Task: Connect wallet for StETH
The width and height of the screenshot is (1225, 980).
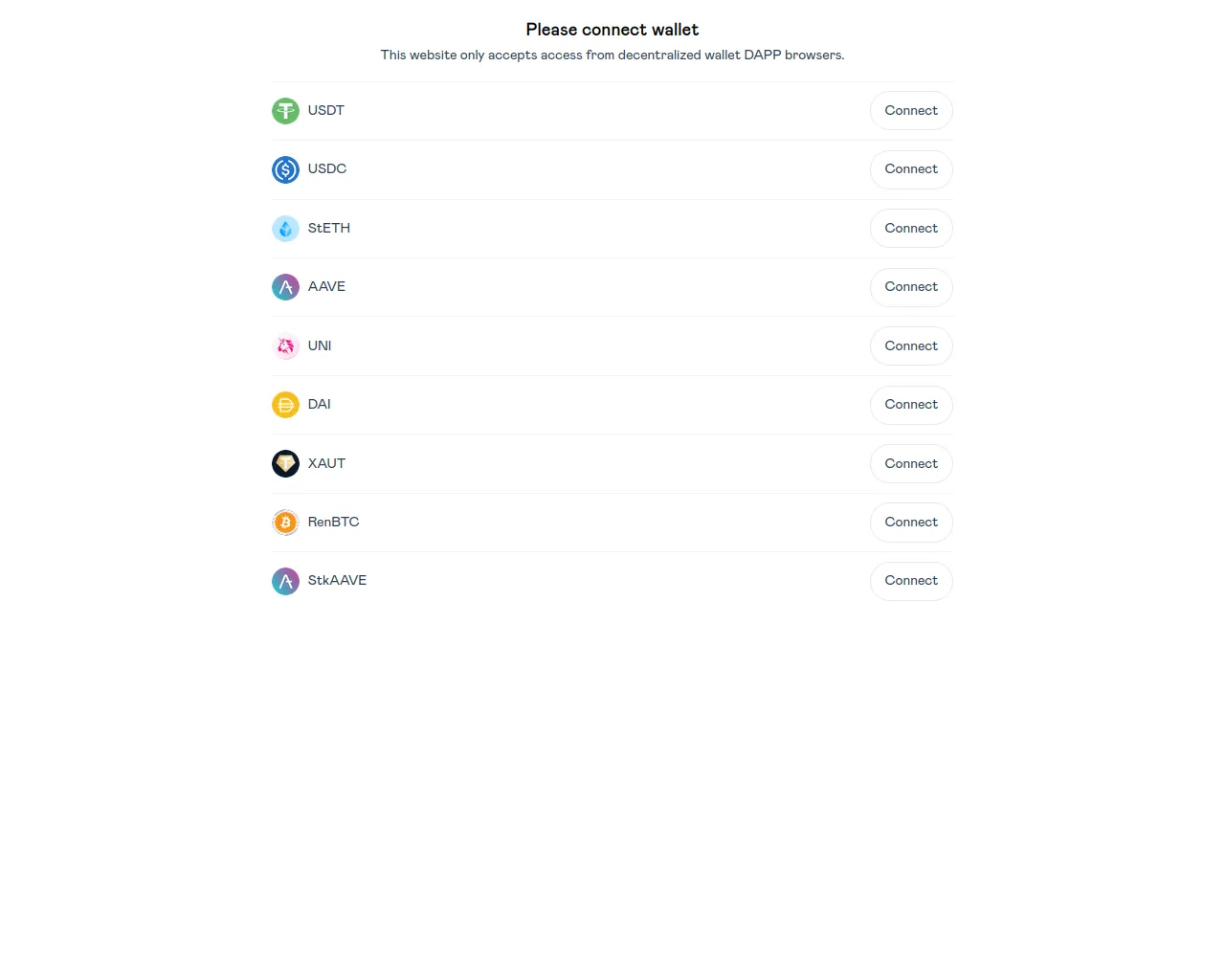Action: [x=911, y=229]
